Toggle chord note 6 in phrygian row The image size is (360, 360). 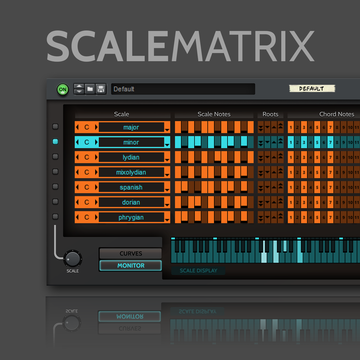pos(324,217)
